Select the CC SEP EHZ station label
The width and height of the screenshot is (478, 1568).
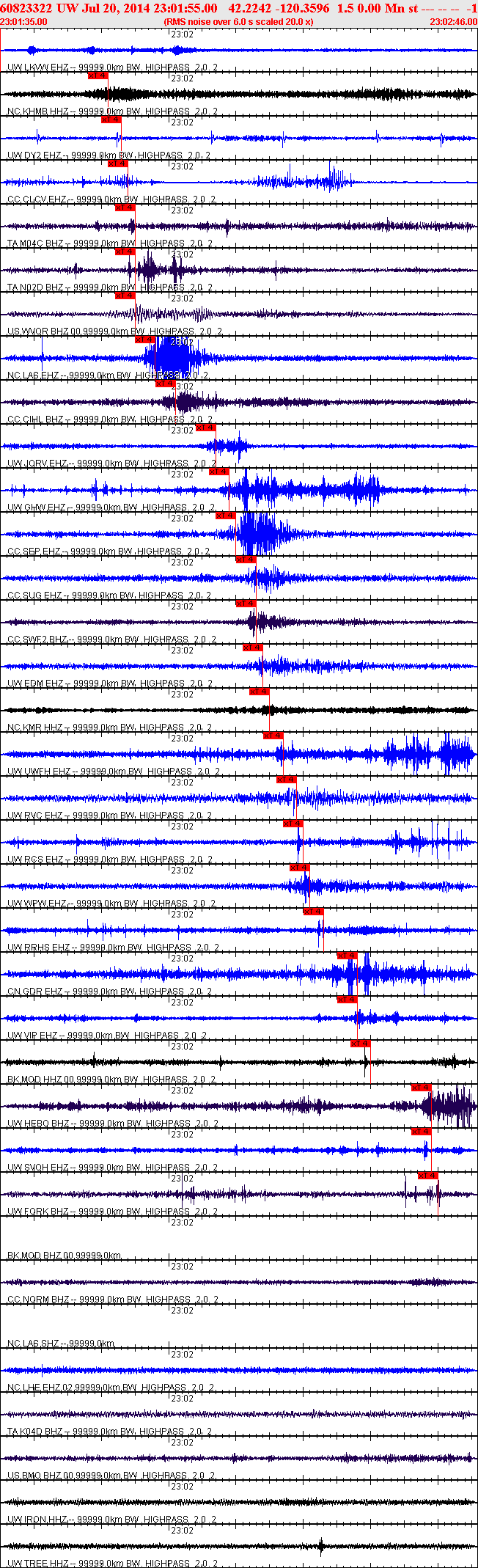(x=109, y=552)
